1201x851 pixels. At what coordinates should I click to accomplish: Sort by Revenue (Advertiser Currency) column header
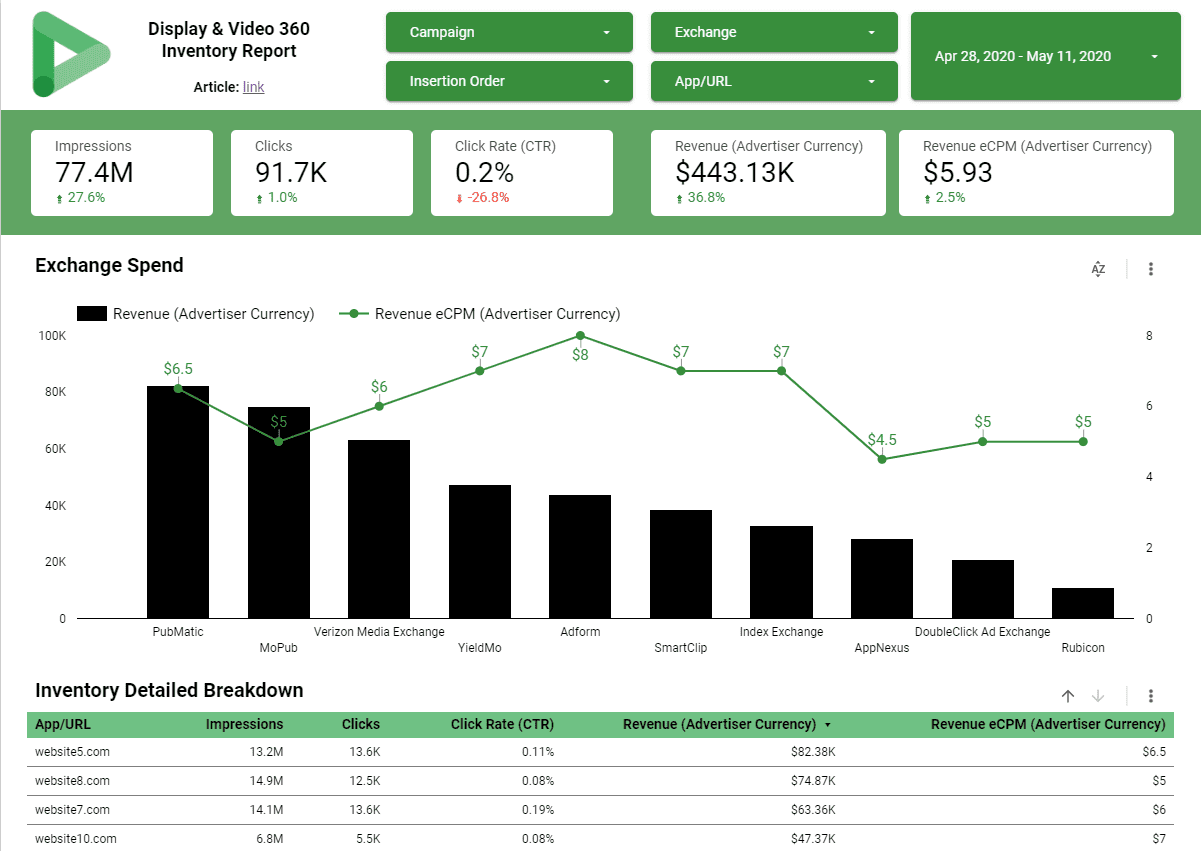pyautogui.click(x=719, y=724)
